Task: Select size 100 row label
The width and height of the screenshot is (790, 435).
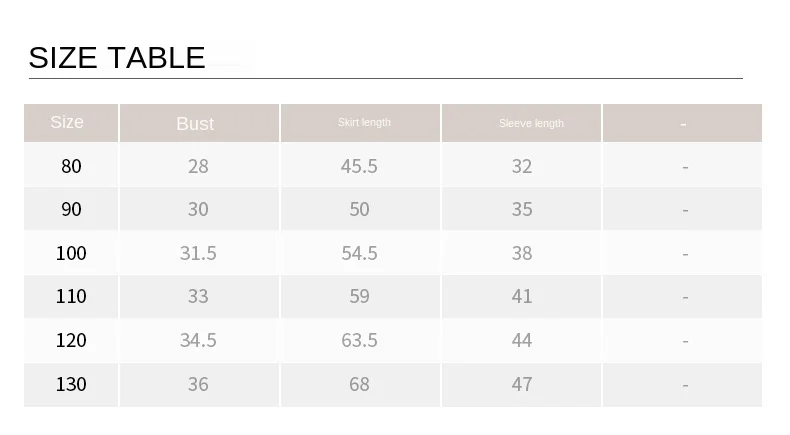Action: tap(71, 253)
